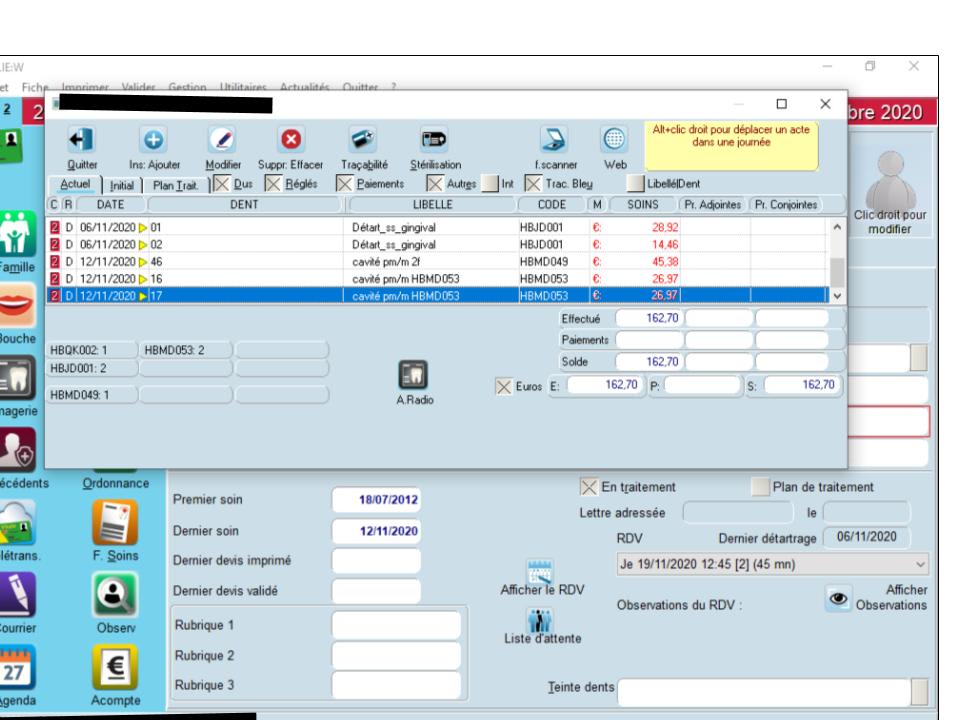Uncheck the Paiements filter checkbox
The width and height of the screenshot is (960, 720).
coord(344,184)
